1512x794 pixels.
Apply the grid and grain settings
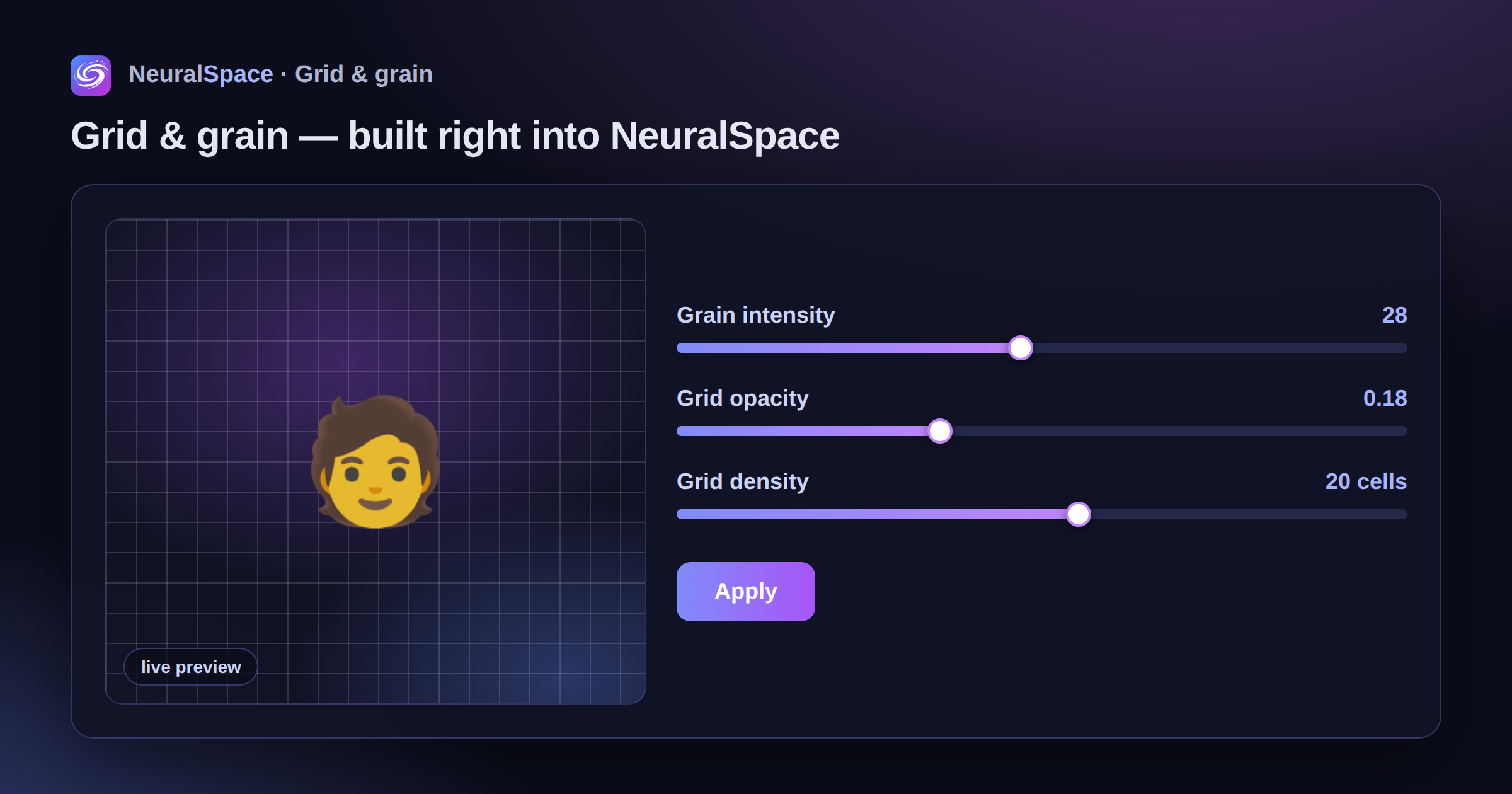coord(746,592)
